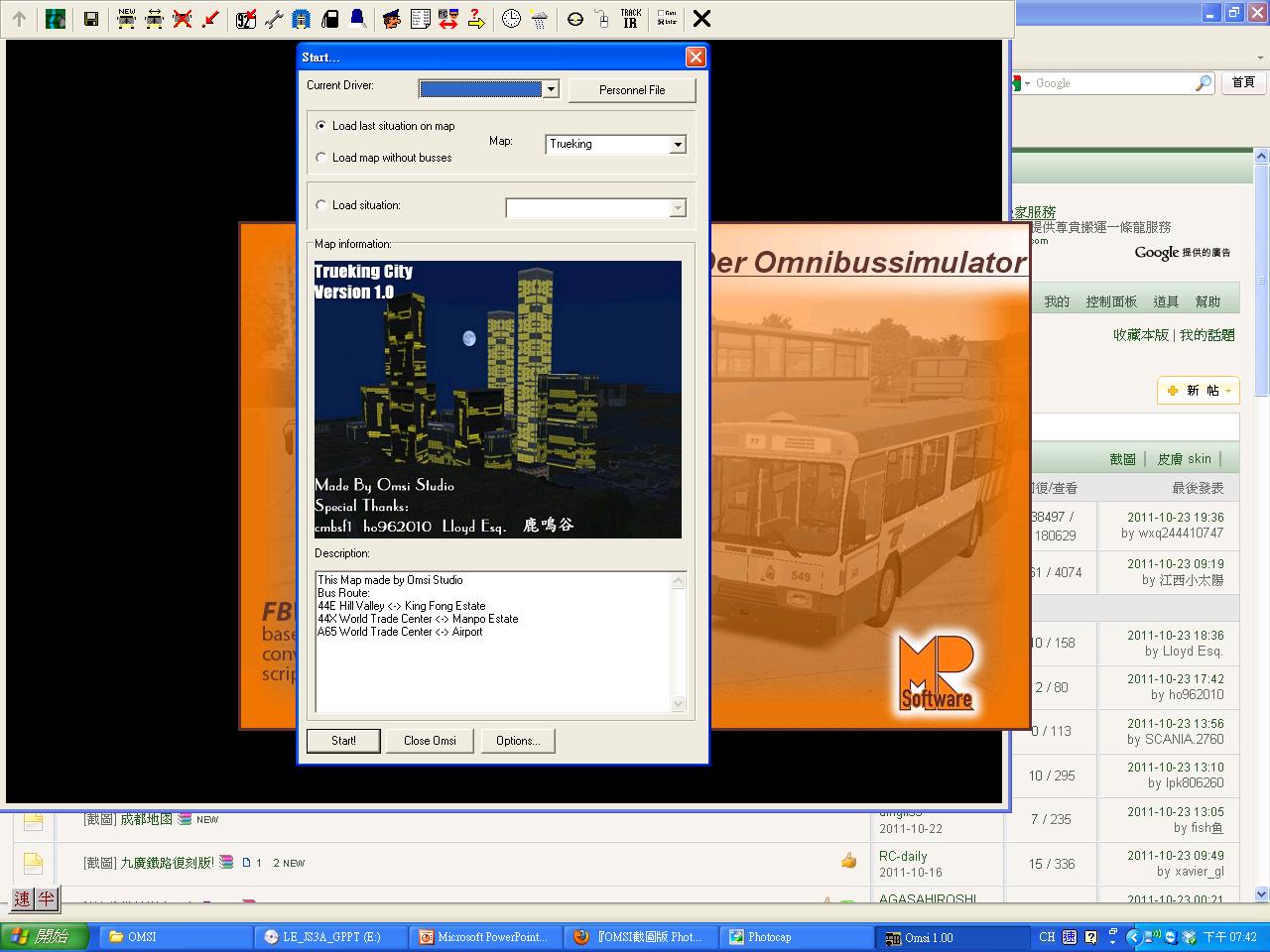This screenshot has height=952, width=1270.
Task: Expand the Map dropdown showing Trueking
Action: coord(678,145)
